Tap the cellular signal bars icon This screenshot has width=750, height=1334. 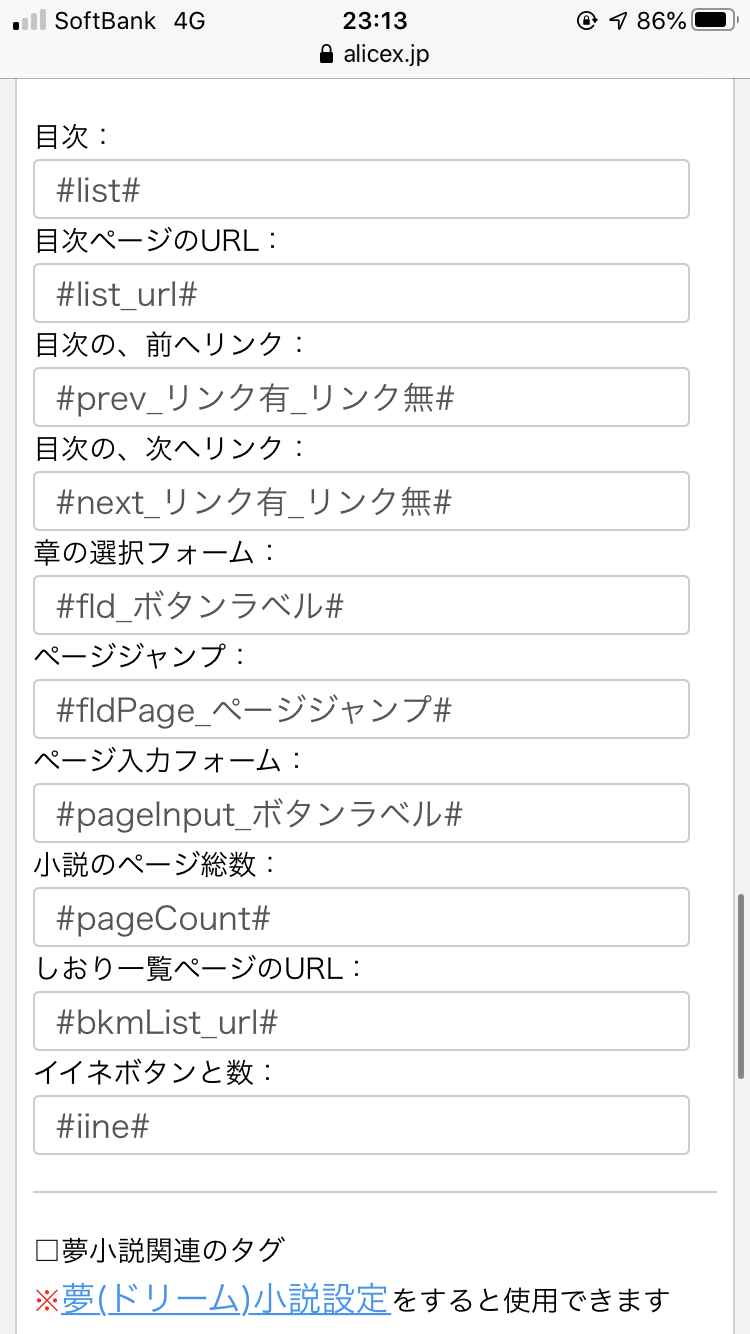pyautogui.click(x=29, y=20)
